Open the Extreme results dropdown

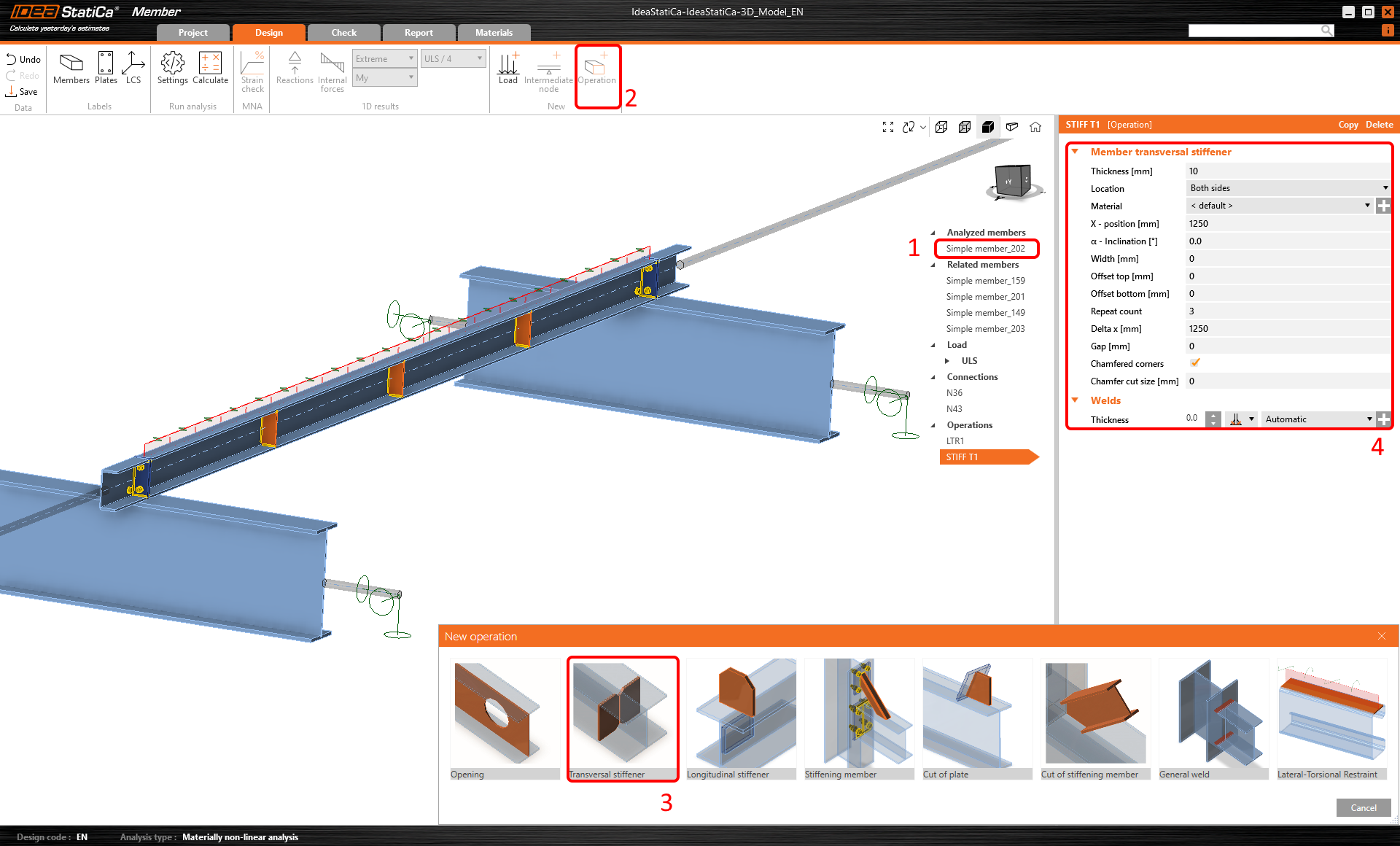coord(384,59)
